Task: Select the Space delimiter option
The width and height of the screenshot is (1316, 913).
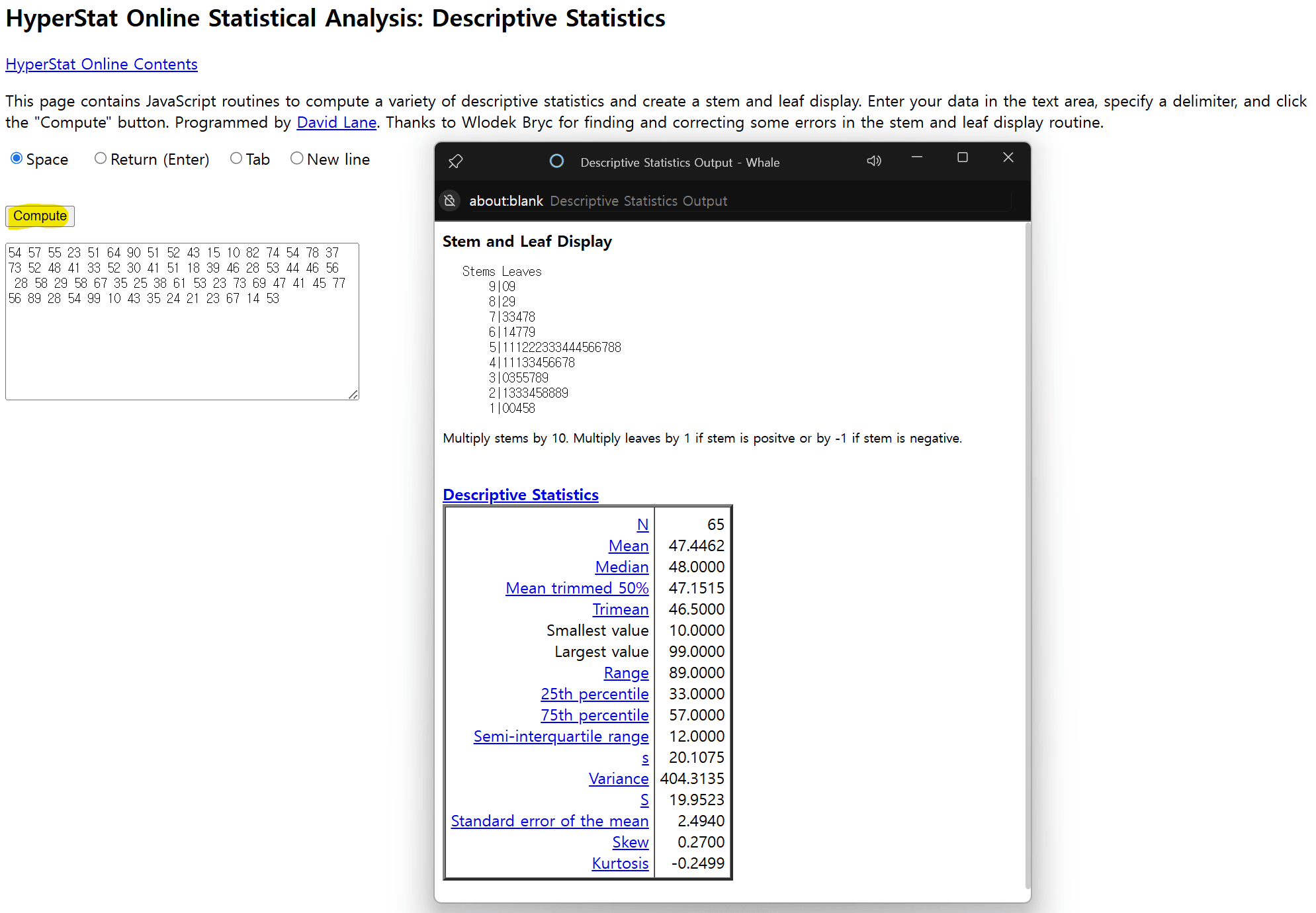Action: (x=17, y=159)
